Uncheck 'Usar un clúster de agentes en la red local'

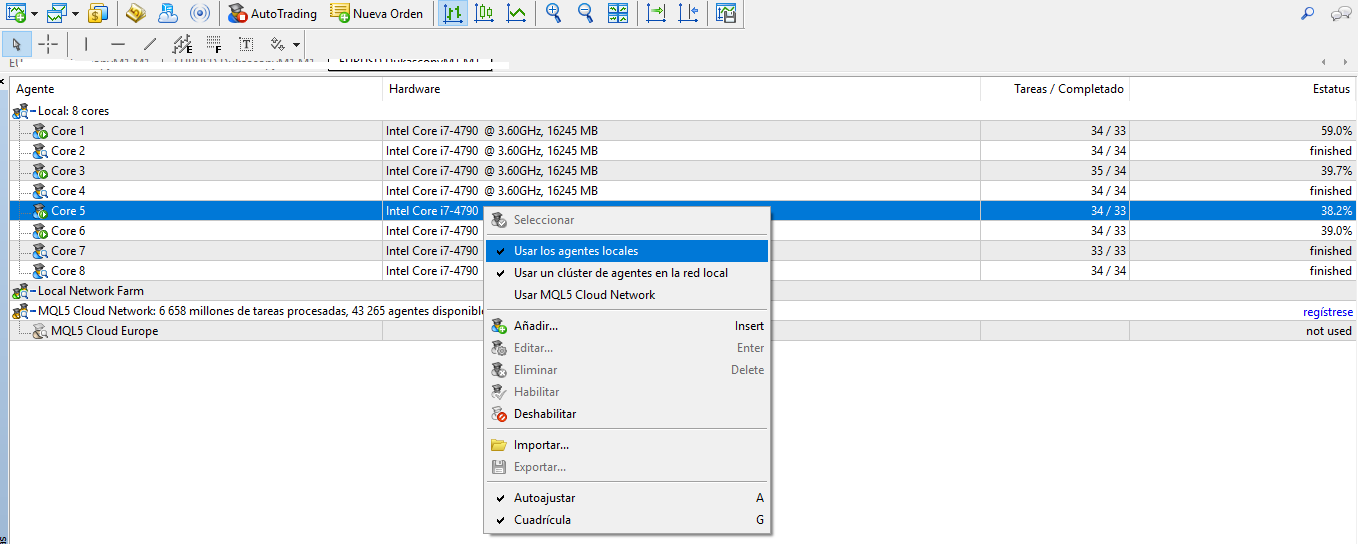(620, 273)
